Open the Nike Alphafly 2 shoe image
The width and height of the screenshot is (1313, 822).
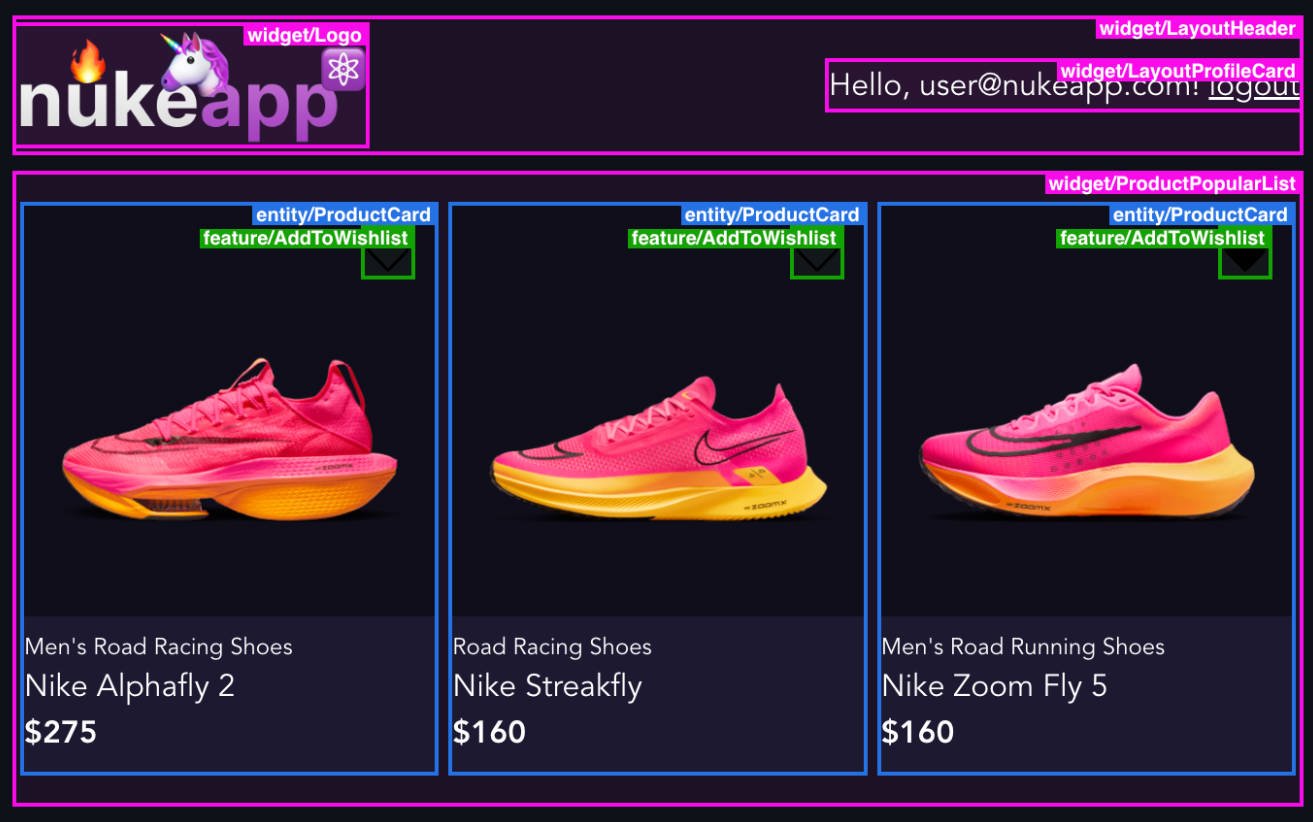pos(230,440)
